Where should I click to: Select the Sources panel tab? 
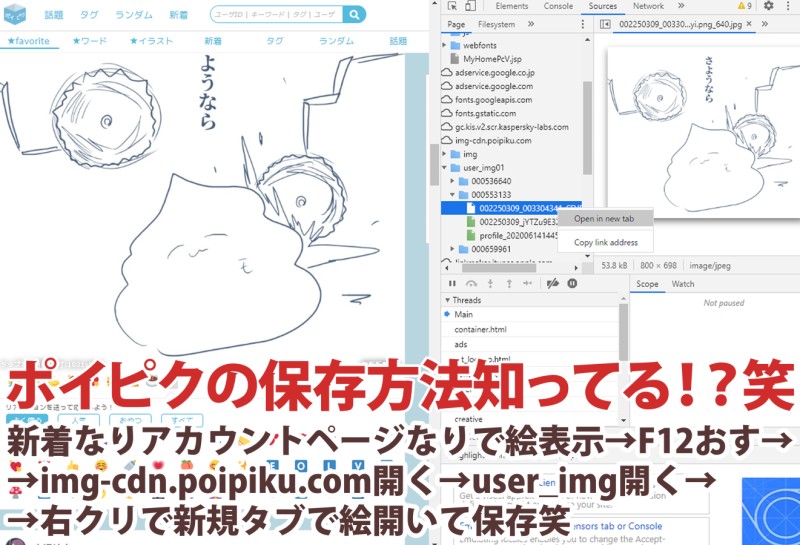point(603,6)
